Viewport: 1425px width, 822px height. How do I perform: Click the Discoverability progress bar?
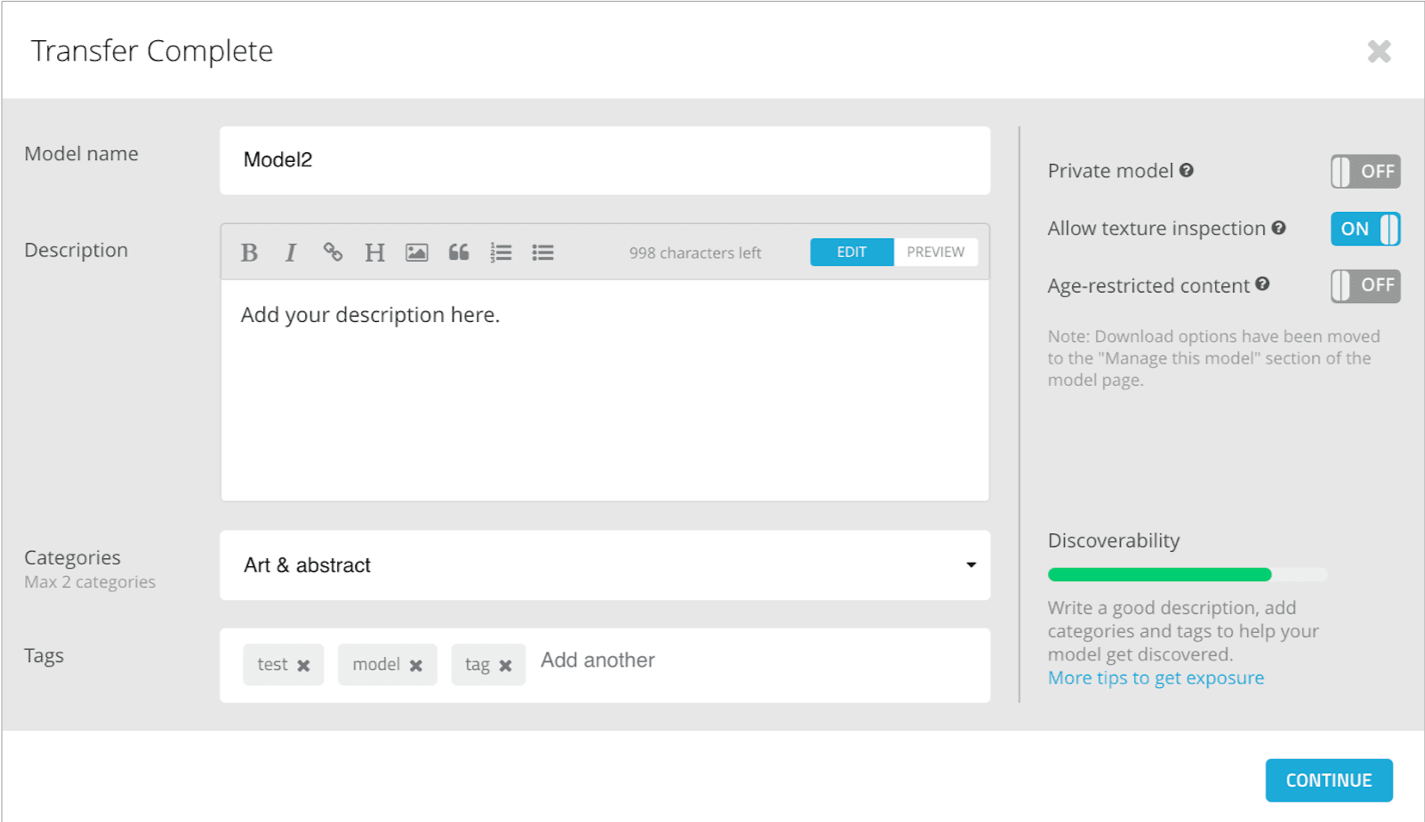click(x=1187, y=575)
